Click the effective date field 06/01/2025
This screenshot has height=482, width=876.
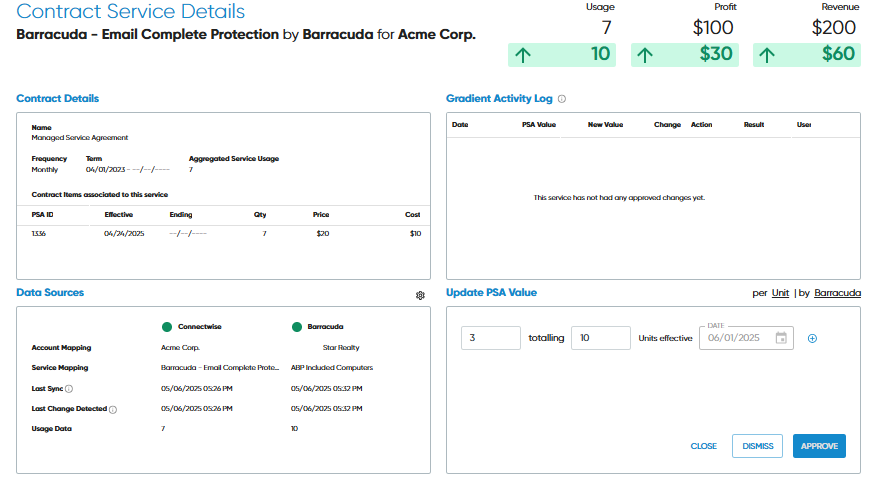pyautogui.click(x=746, y=338)
